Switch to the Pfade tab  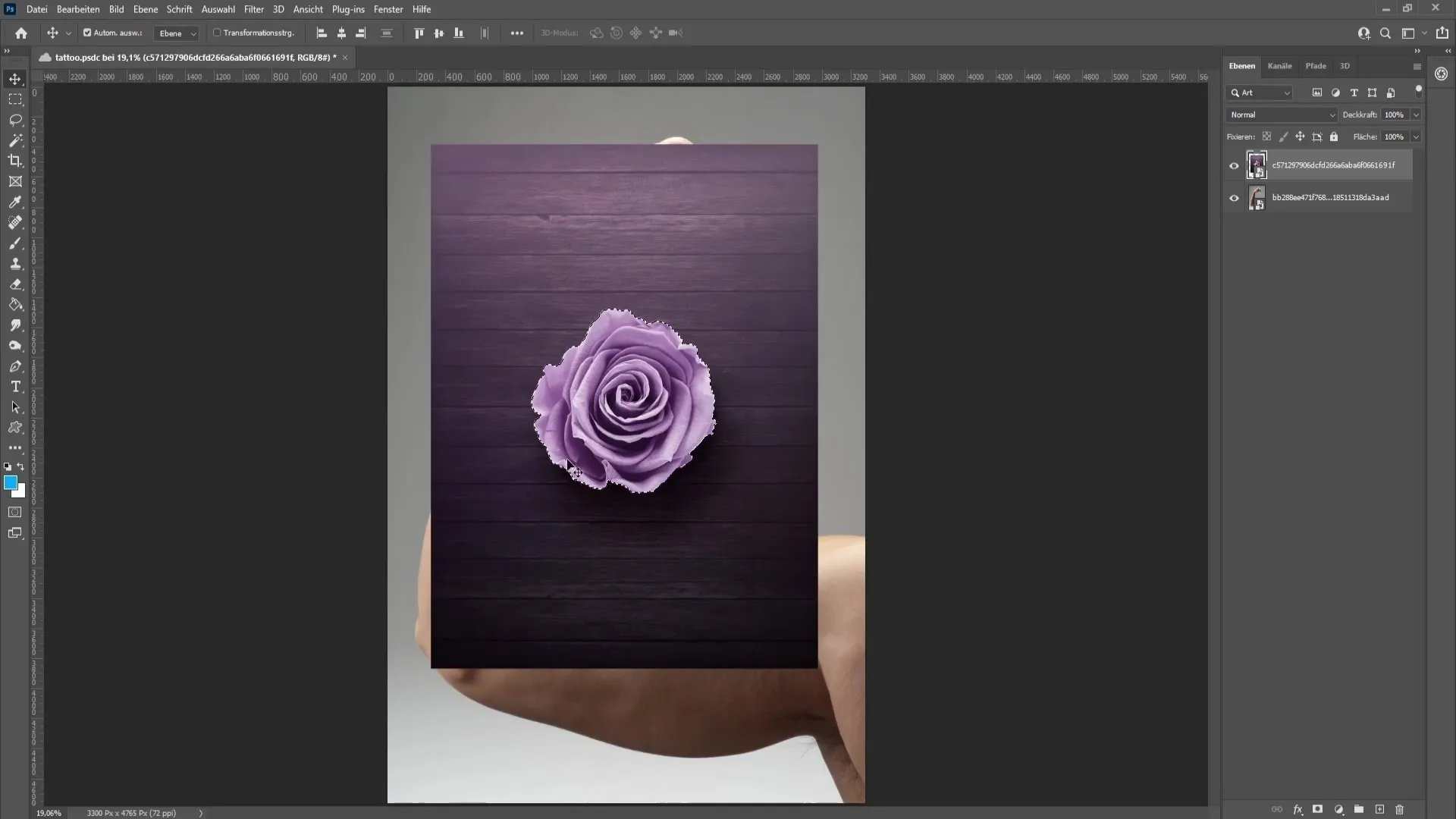click(x=1315, y=65)
